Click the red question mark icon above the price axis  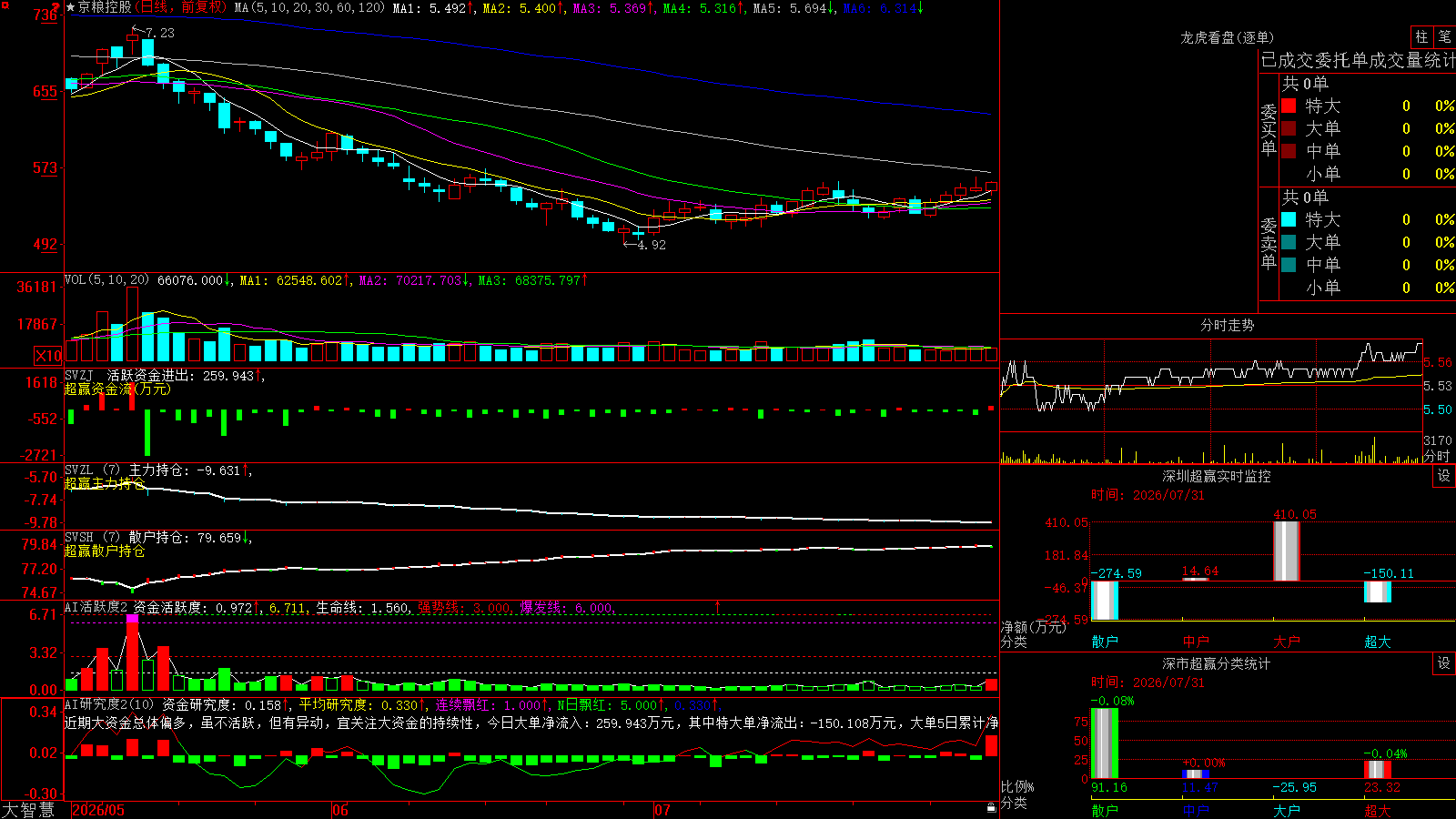(x=56, y=7)
